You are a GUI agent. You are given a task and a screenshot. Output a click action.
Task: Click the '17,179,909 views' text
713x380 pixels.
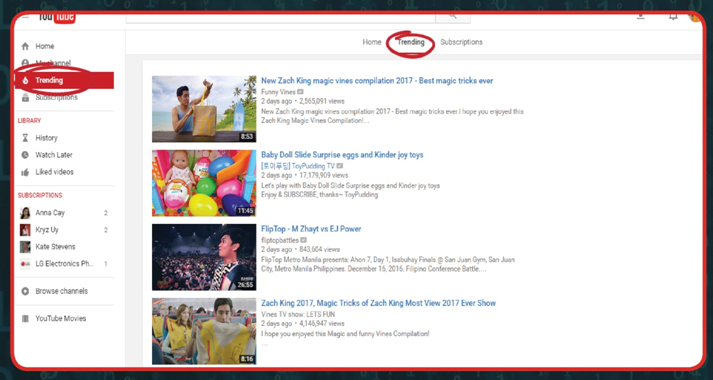324,175
